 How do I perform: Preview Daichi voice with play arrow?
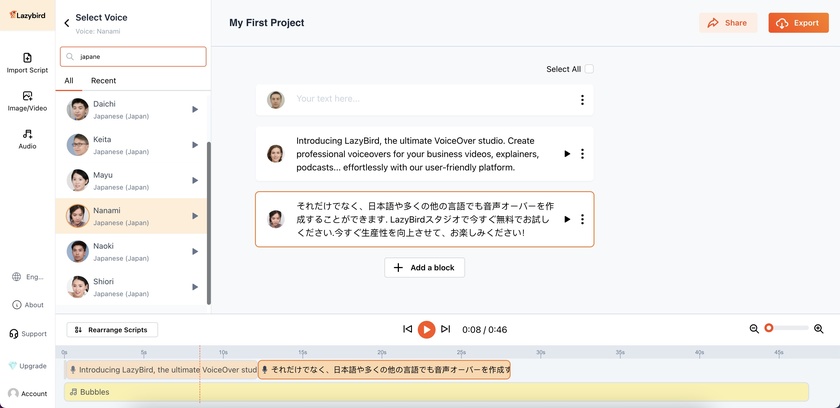tap(195, 109)
